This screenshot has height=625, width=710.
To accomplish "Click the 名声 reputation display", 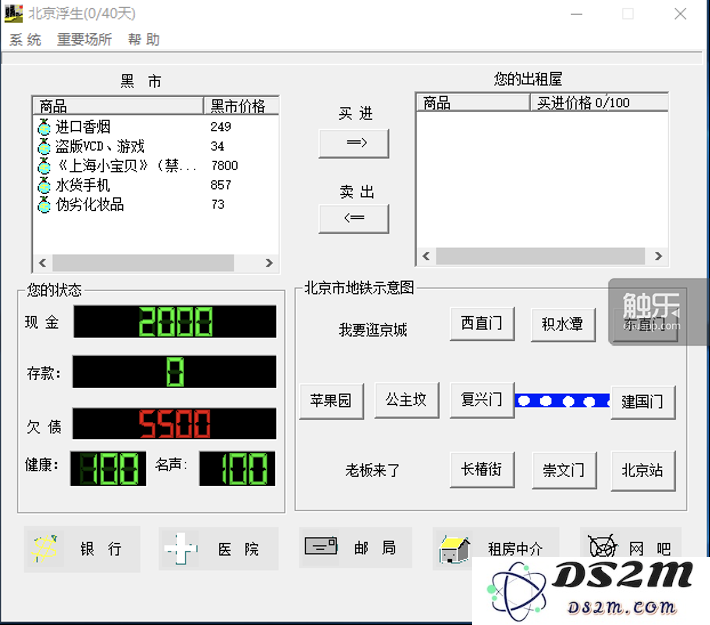I will point(237,468).
